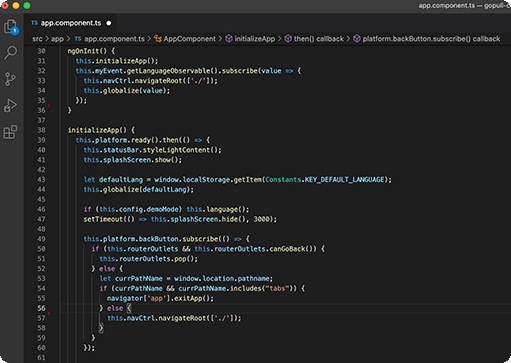Click the AppComponent class icon in breadcrumbs

tap(158, 39)
